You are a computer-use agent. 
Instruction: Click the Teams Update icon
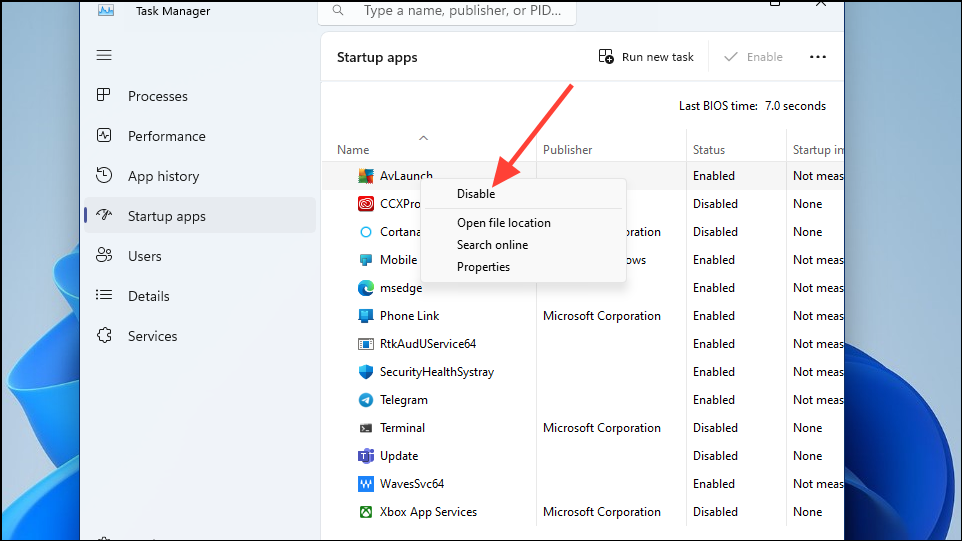click(366, 456)
